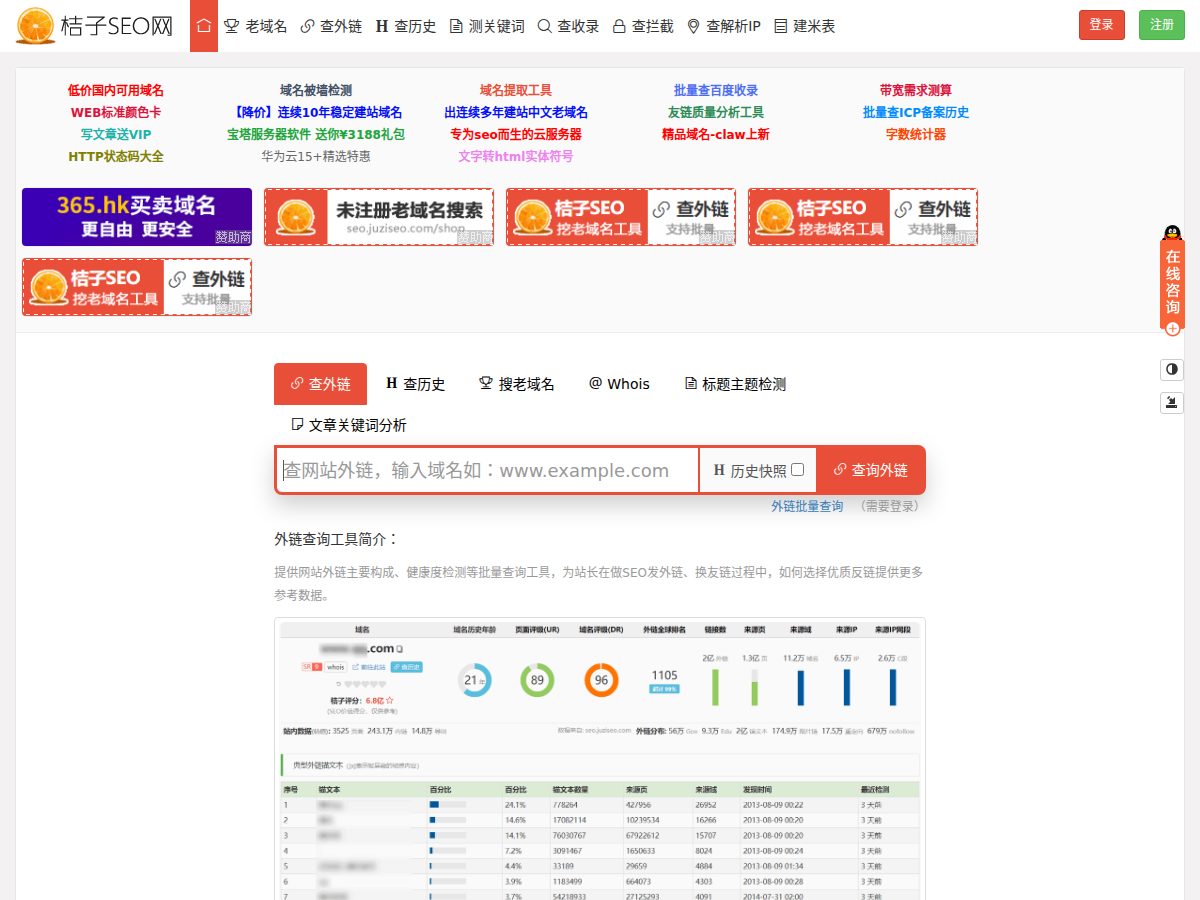Click the green 注册 button
Viewport: 1200px width, 900px height.
point(1162,25)
